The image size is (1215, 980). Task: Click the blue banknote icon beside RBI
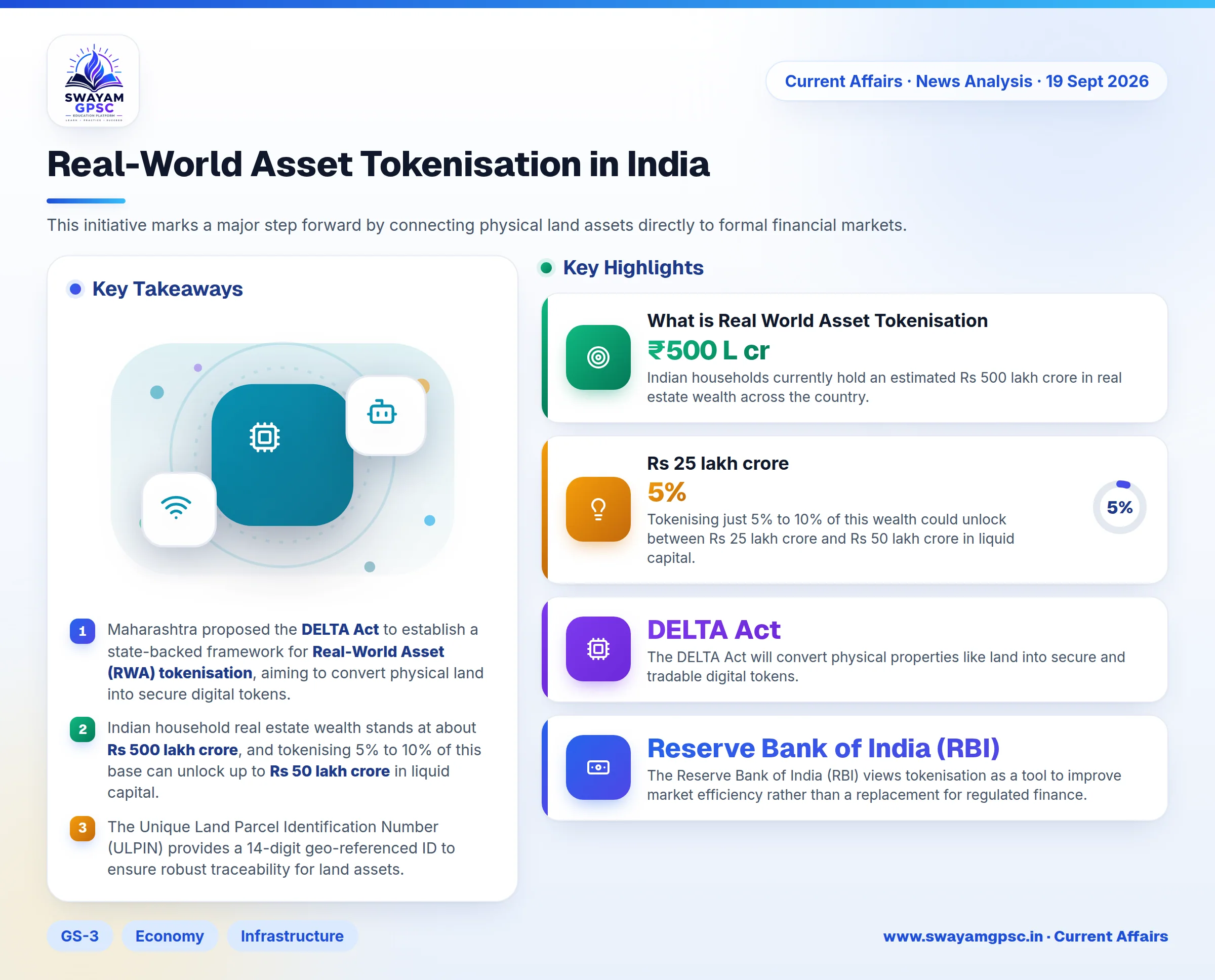point(598,767)
